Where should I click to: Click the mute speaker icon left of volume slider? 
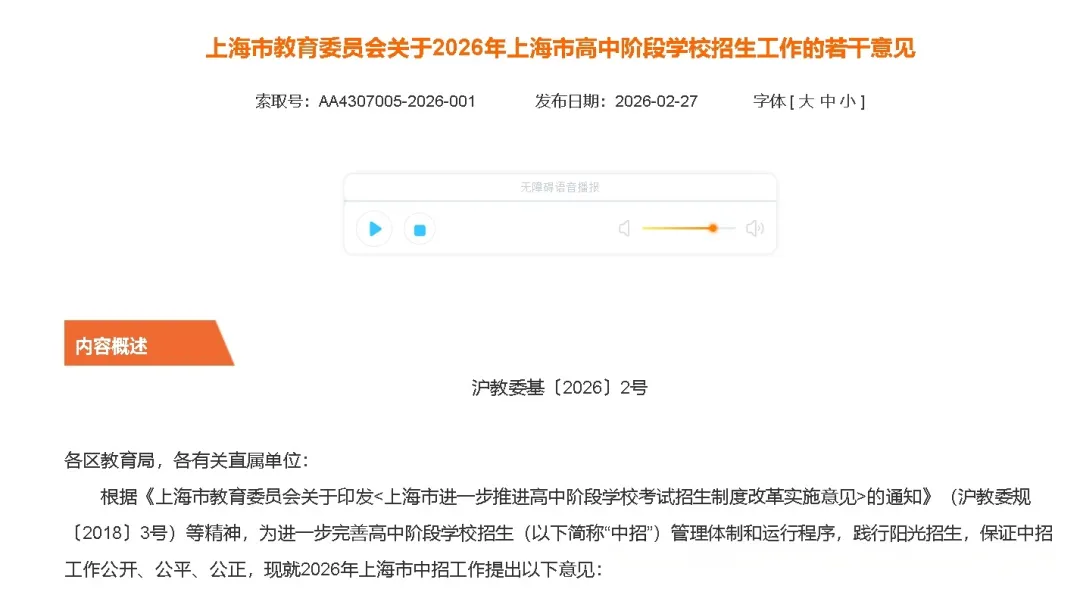click(x=624, y=227)
